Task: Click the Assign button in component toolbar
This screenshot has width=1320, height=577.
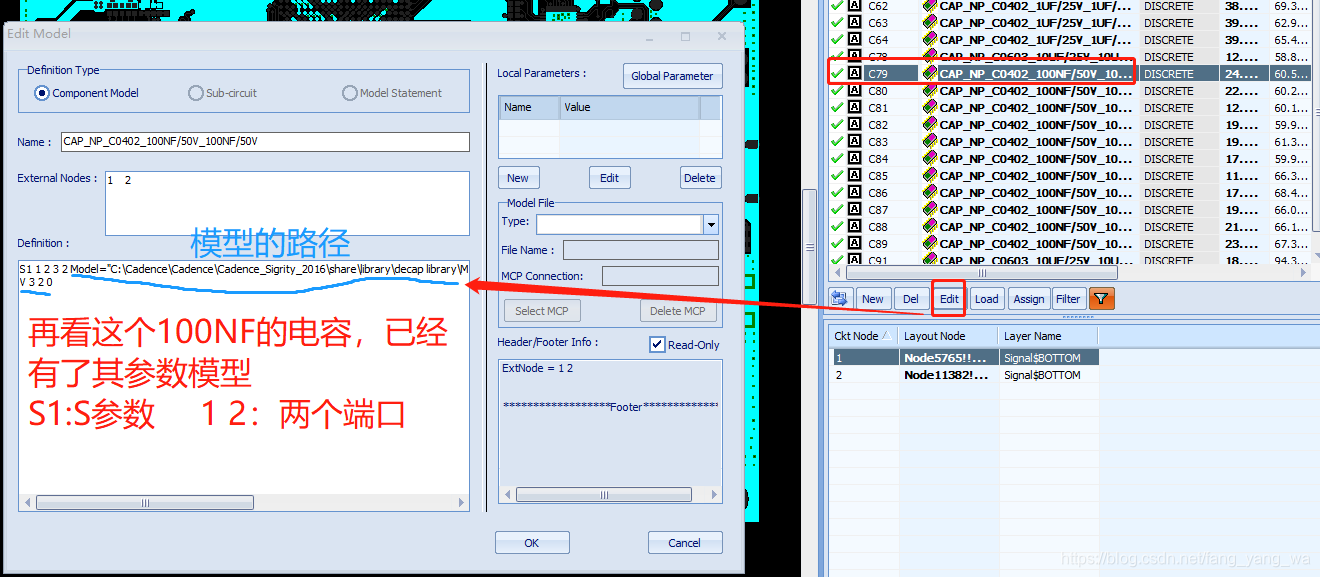Action: [x=1028, y=298]
